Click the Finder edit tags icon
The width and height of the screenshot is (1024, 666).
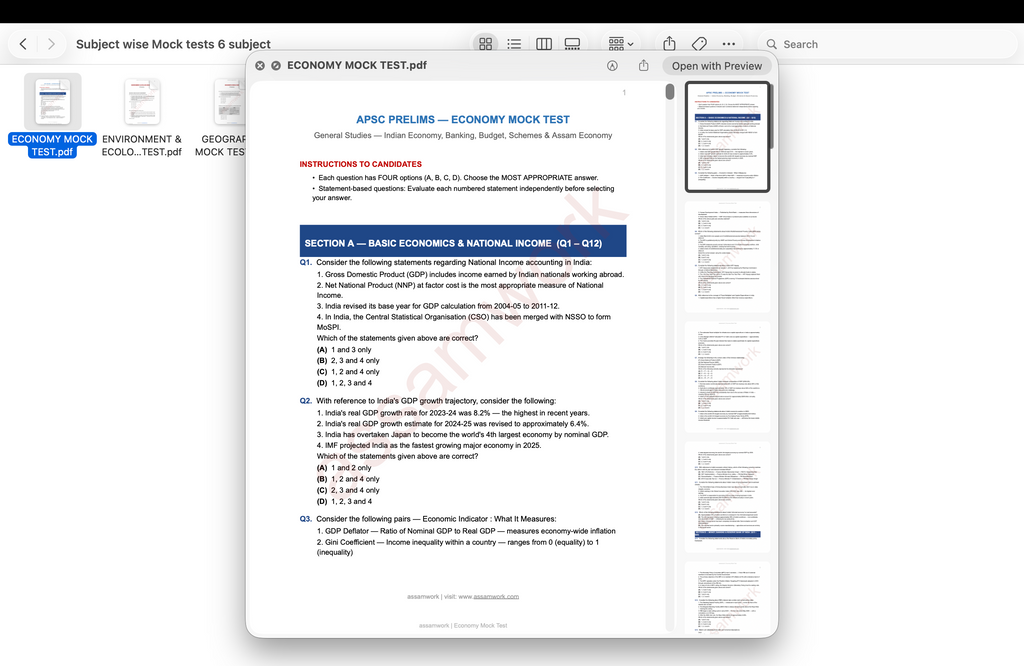699,44
